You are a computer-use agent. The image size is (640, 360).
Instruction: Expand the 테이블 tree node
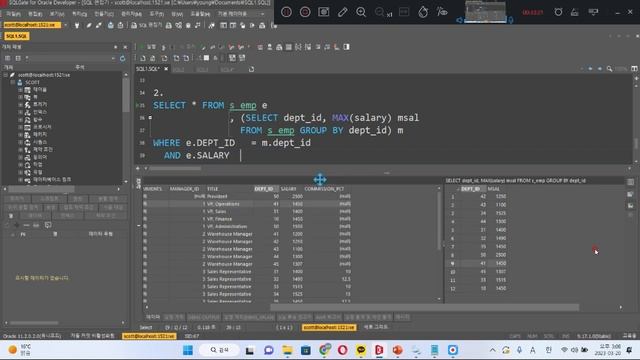coord(20,90)
